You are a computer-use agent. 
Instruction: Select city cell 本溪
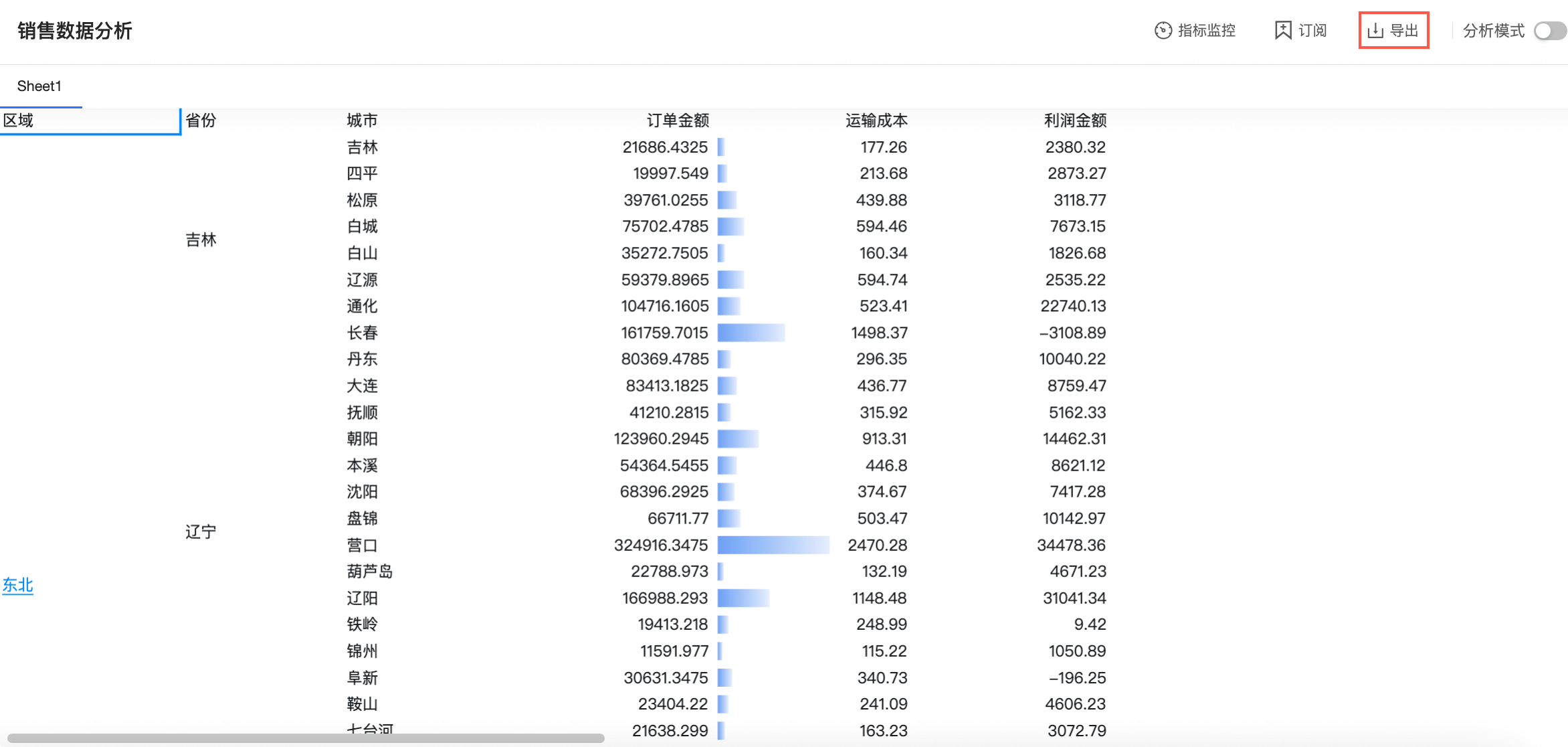(363, 465)
